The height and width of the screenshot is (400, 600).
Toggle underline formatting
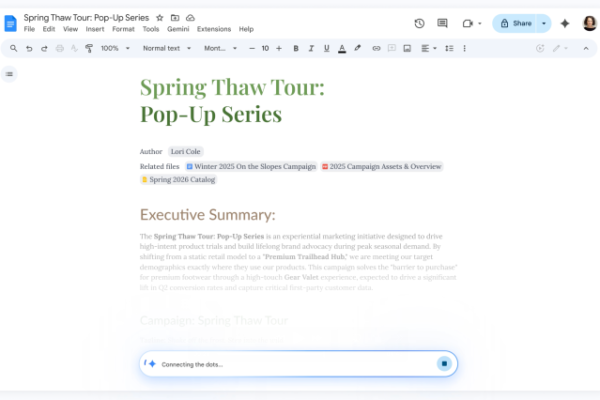coord(326,48)
